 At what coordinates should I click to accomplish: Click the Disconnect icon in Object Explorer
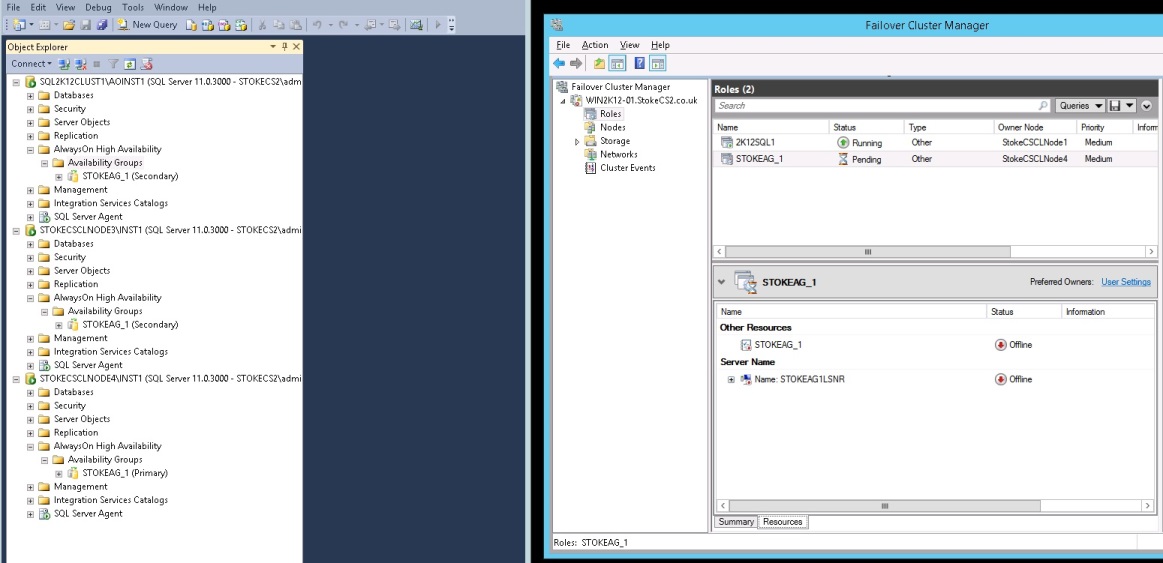click(80, 64)
